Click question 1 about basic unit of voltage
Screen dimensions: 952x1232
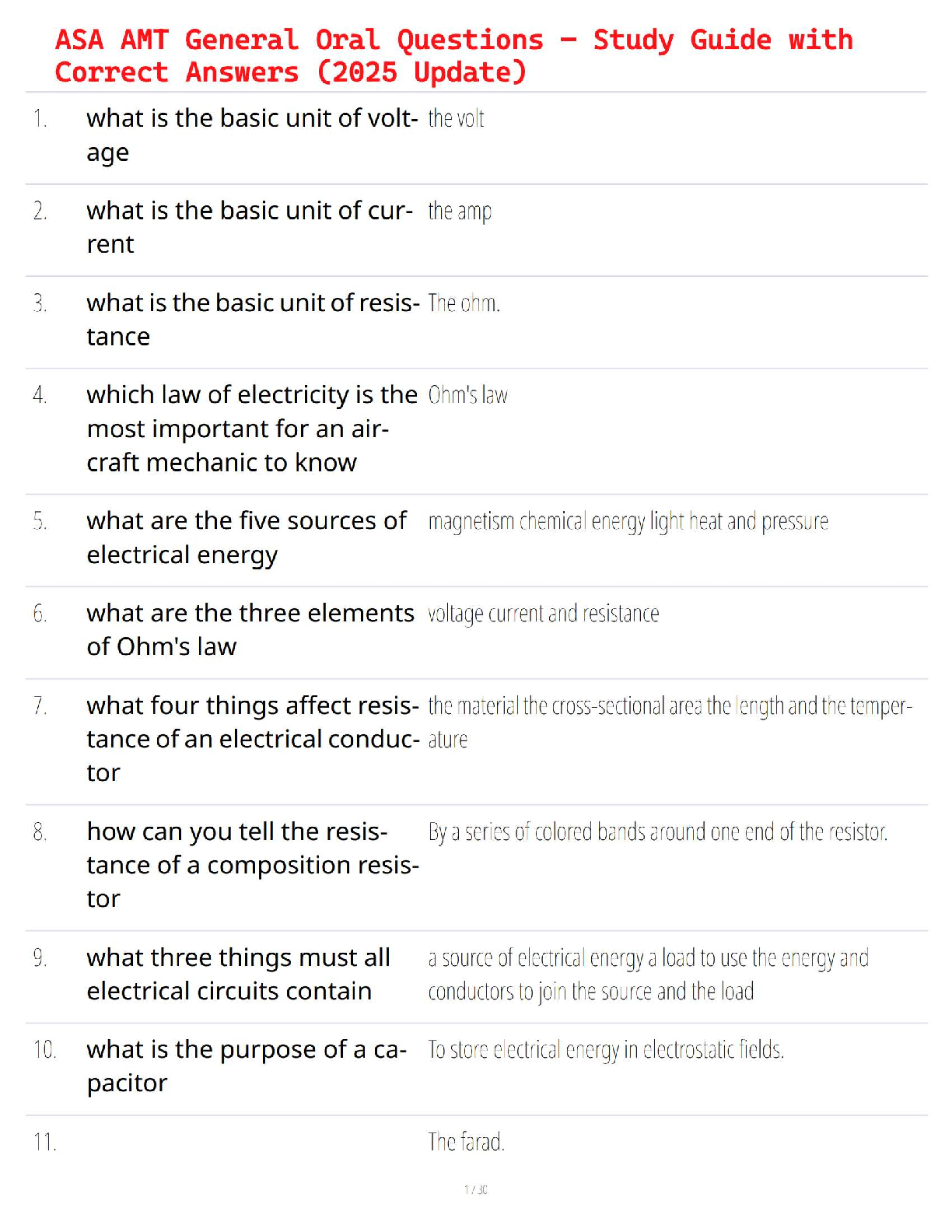[251, 135]
